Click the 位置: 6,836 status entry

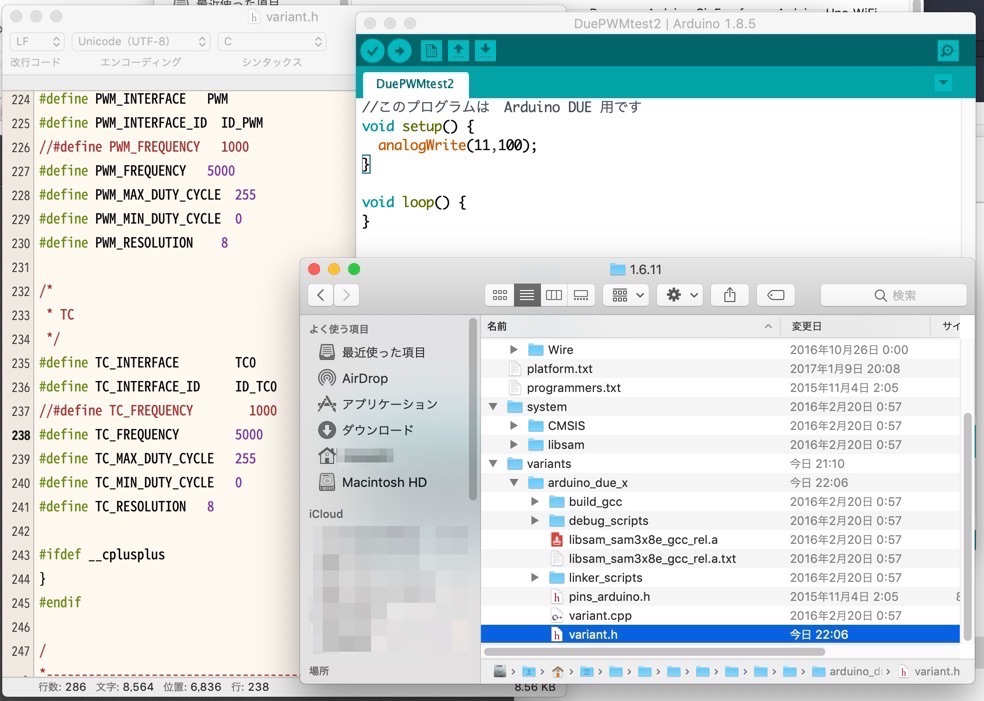tap(192, 687)
